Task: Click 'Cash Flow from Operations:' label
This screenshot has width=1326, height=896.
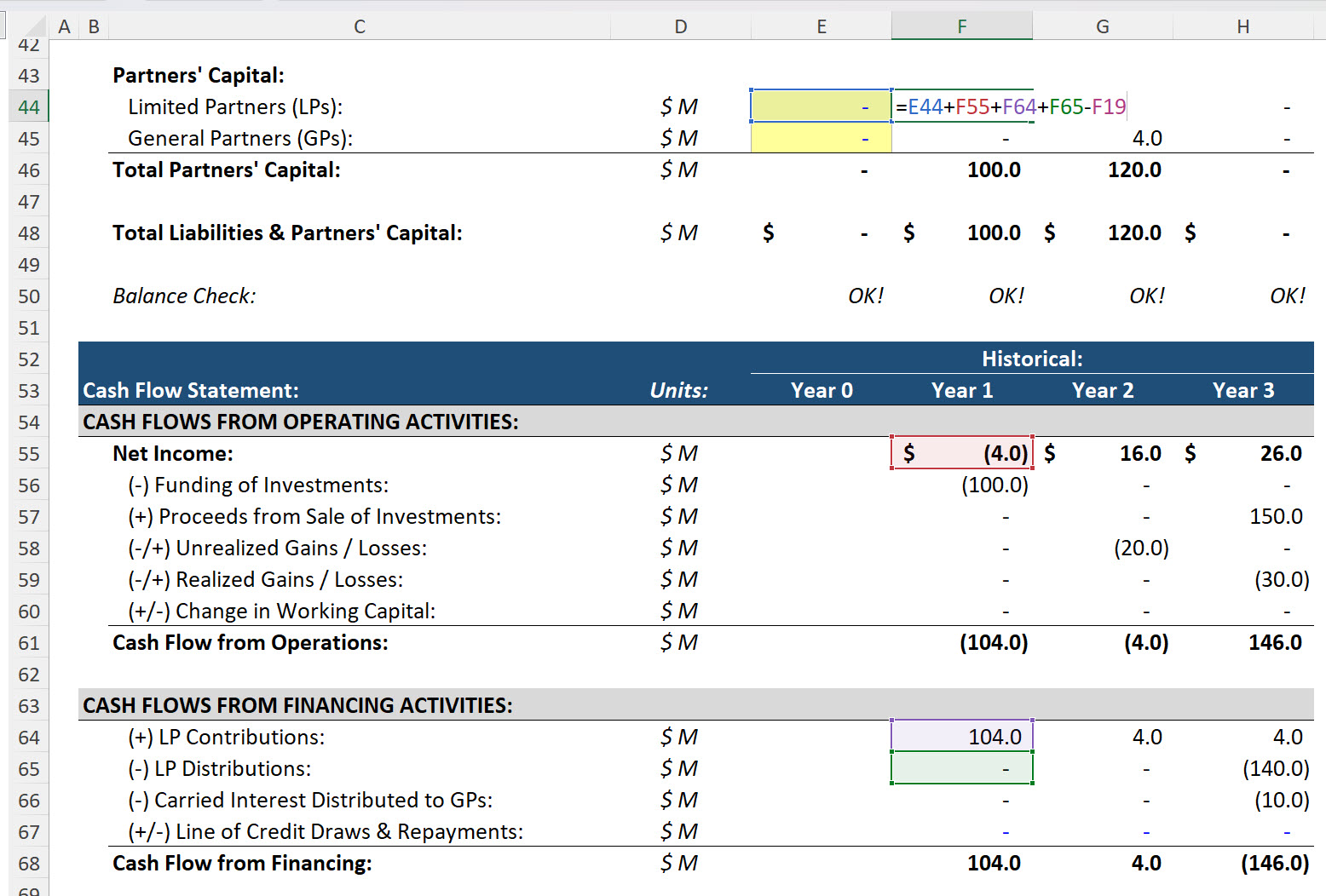Action: pyautogui.click(x=251, y=642)
